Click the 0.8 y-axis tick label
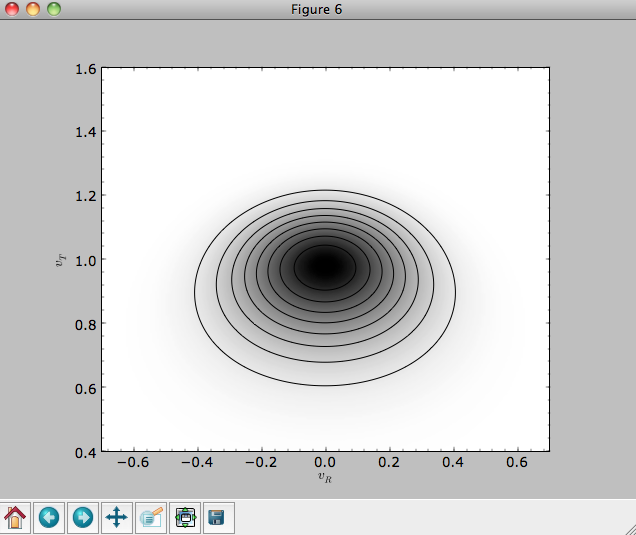636x535 pixels. [86, 324]
